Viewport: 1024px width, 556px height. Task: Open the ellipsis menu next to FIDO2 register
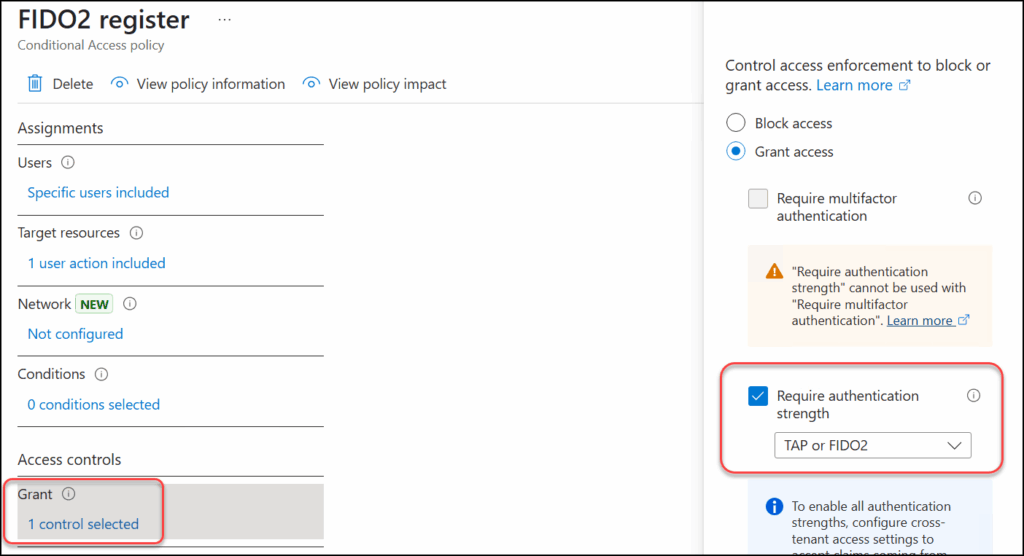[225, 20]
